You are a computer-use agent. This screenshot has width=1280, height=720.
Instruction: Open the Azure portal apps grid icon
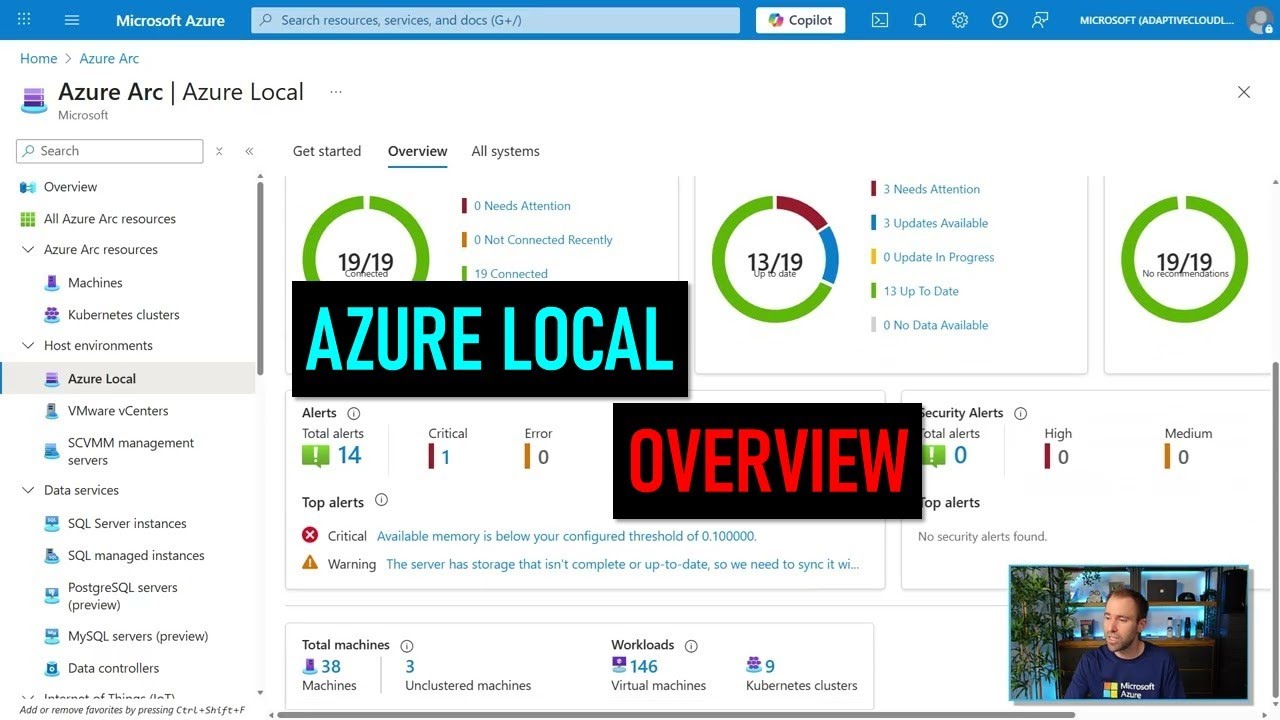point(24,20)
